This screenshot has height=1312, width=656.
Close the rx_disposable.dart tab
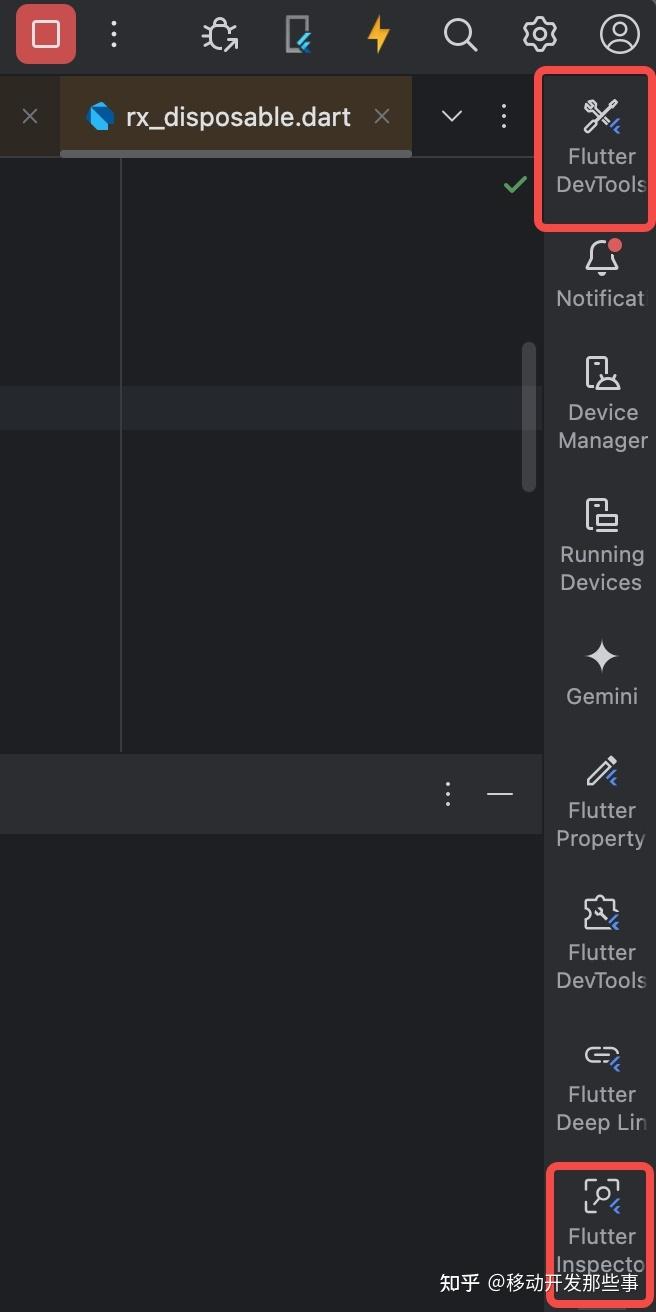coord(382,115)
